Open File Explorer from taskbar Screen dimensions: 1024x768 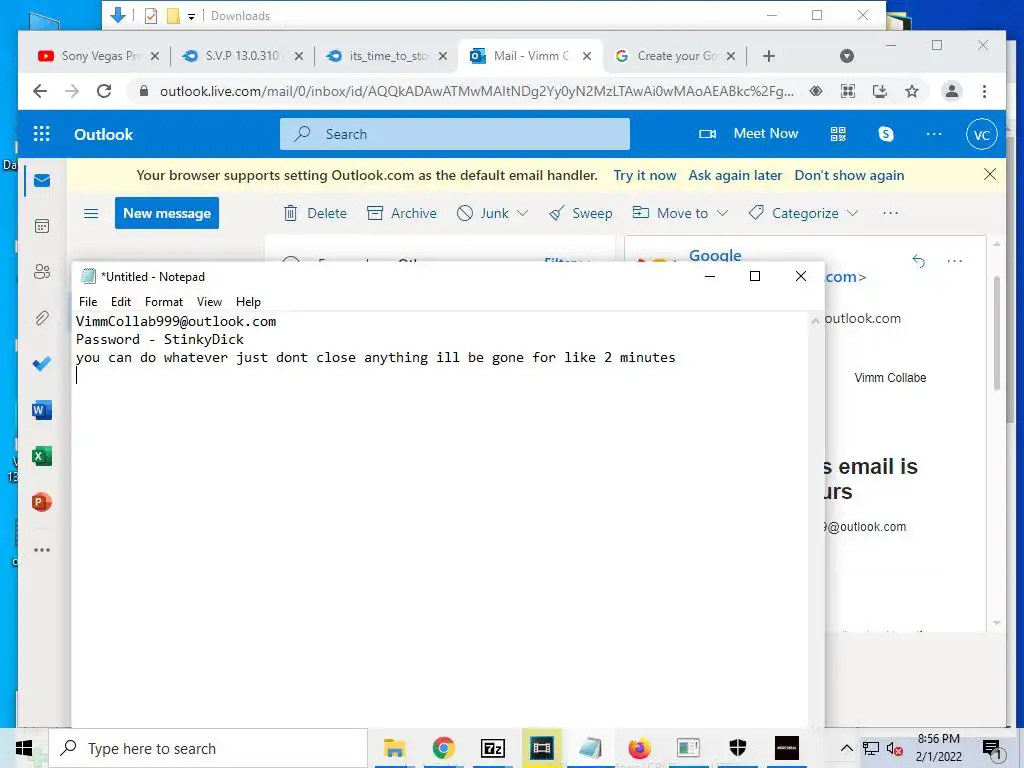coord(394,748)
